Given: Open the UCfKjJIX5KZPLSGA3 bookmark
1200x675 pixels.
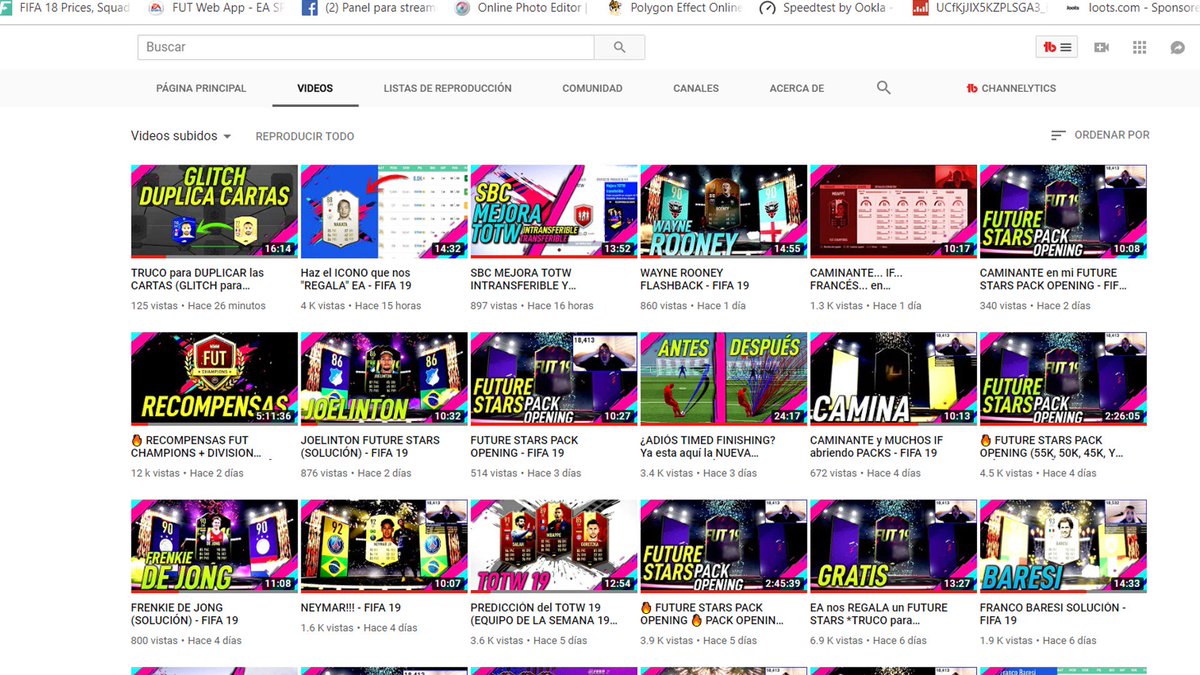Looking at the screenshot, I should 978,8.
